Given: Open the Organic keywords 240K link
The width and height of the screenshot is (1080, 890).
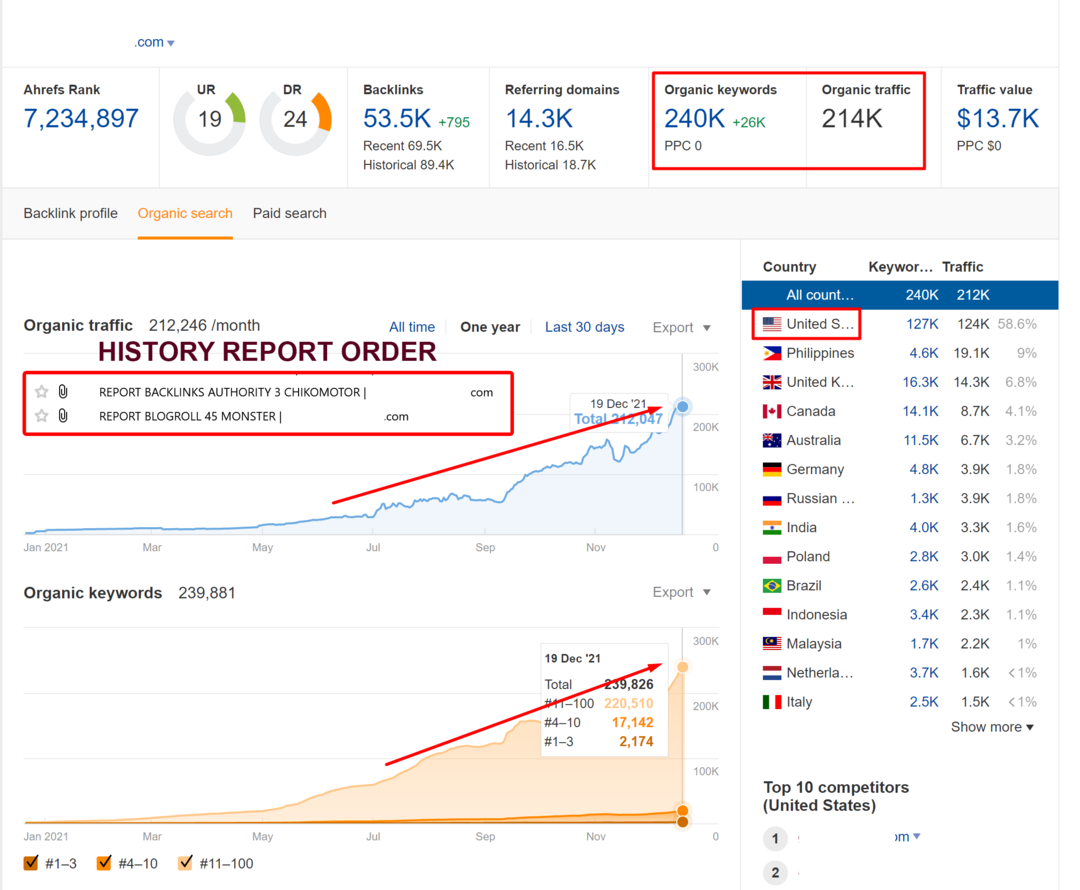Looking at the screenshot, I should (x=694, y=118).
